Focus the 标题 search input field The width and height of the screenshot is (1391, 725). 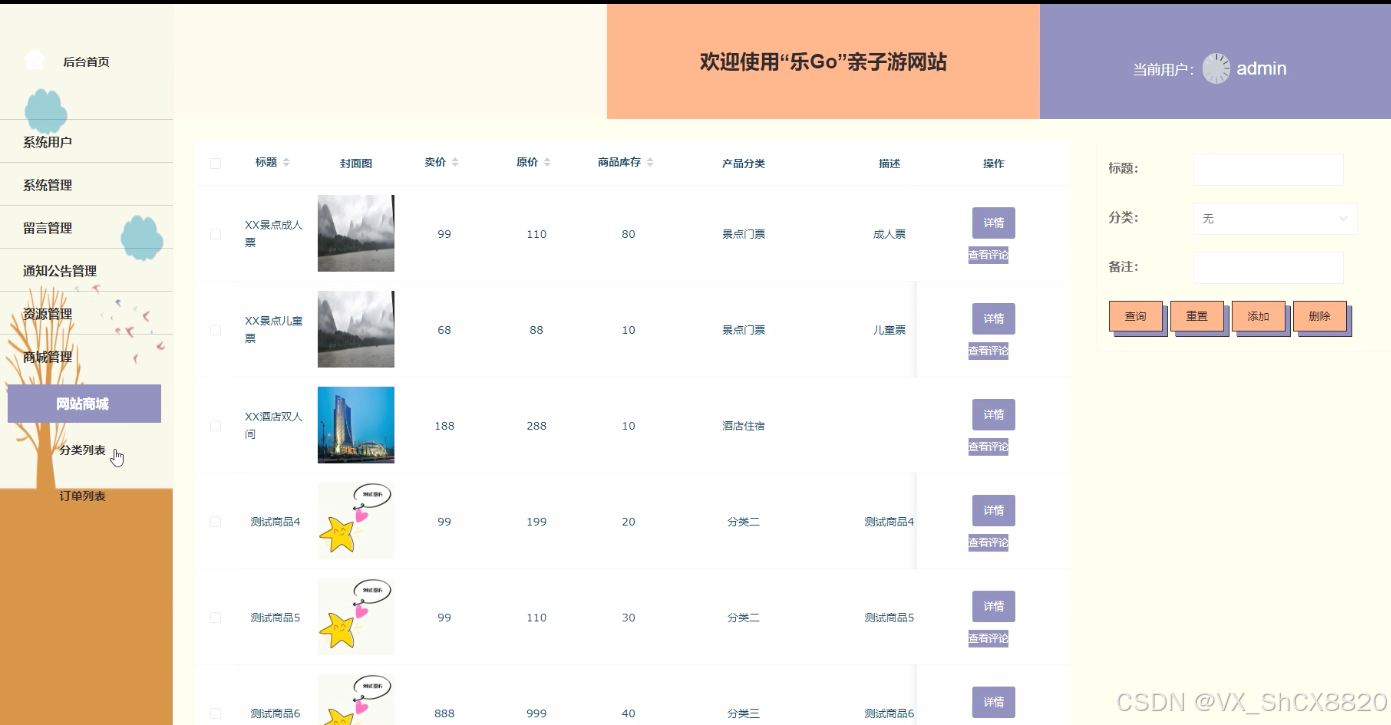pos(1268,169)
